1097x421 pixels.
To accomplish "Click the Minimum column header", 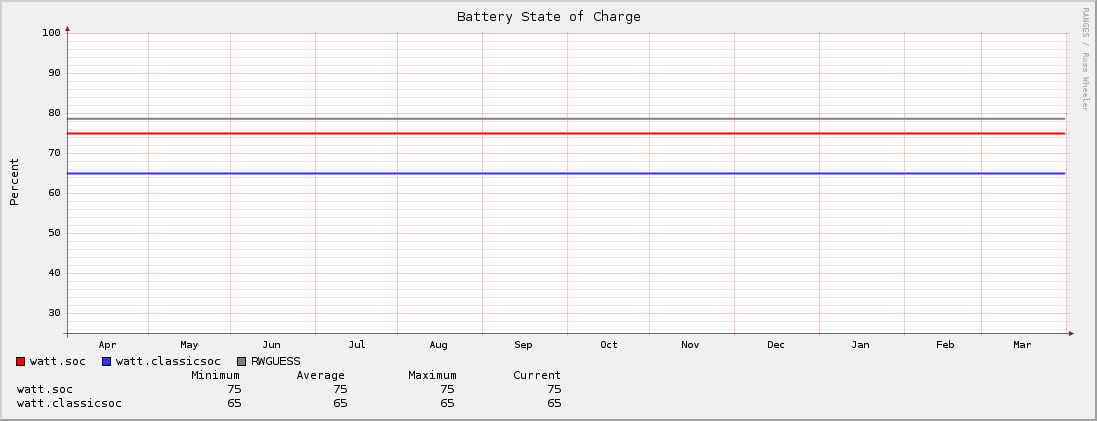I will point(215,376).
